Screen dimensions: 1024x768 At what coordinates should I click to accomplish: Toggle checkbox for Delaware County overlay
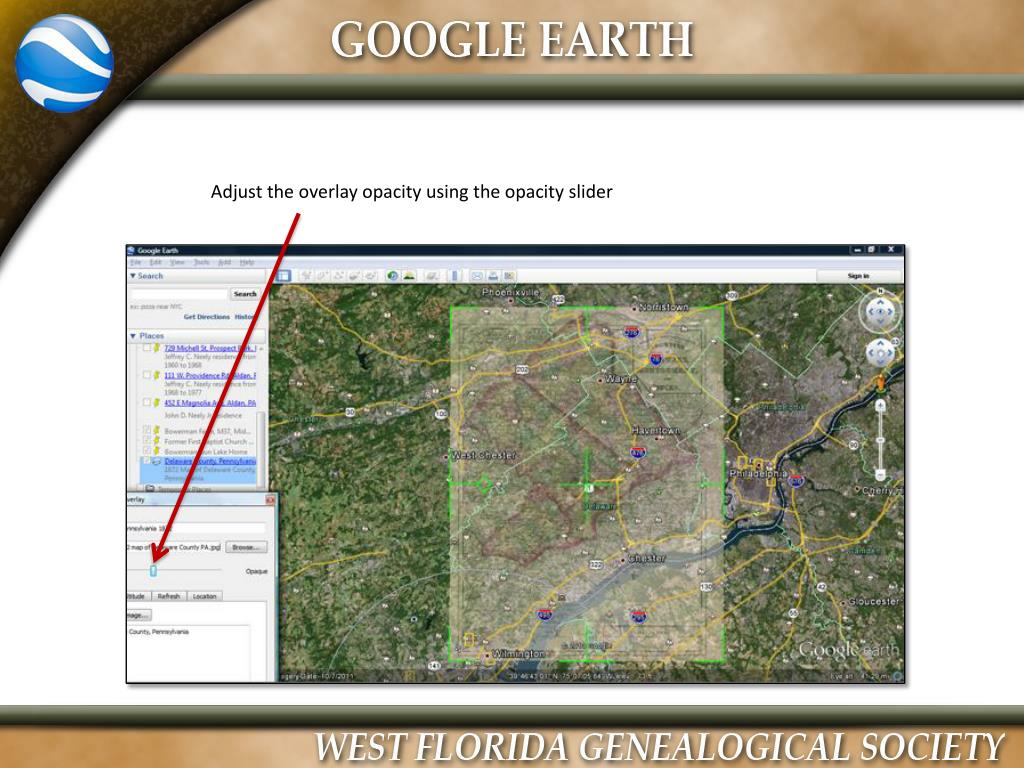[147, 460]
